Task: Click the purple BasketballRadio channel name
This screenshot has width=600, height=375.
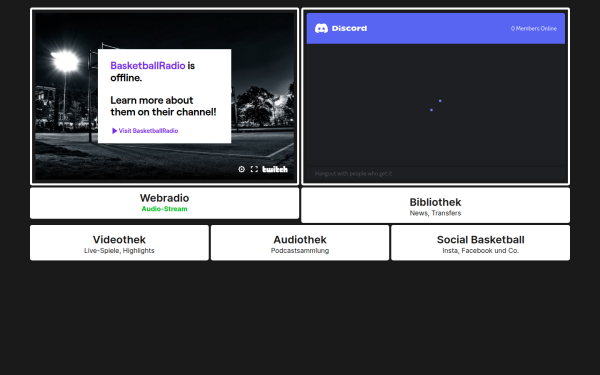Action: [148, 66]
